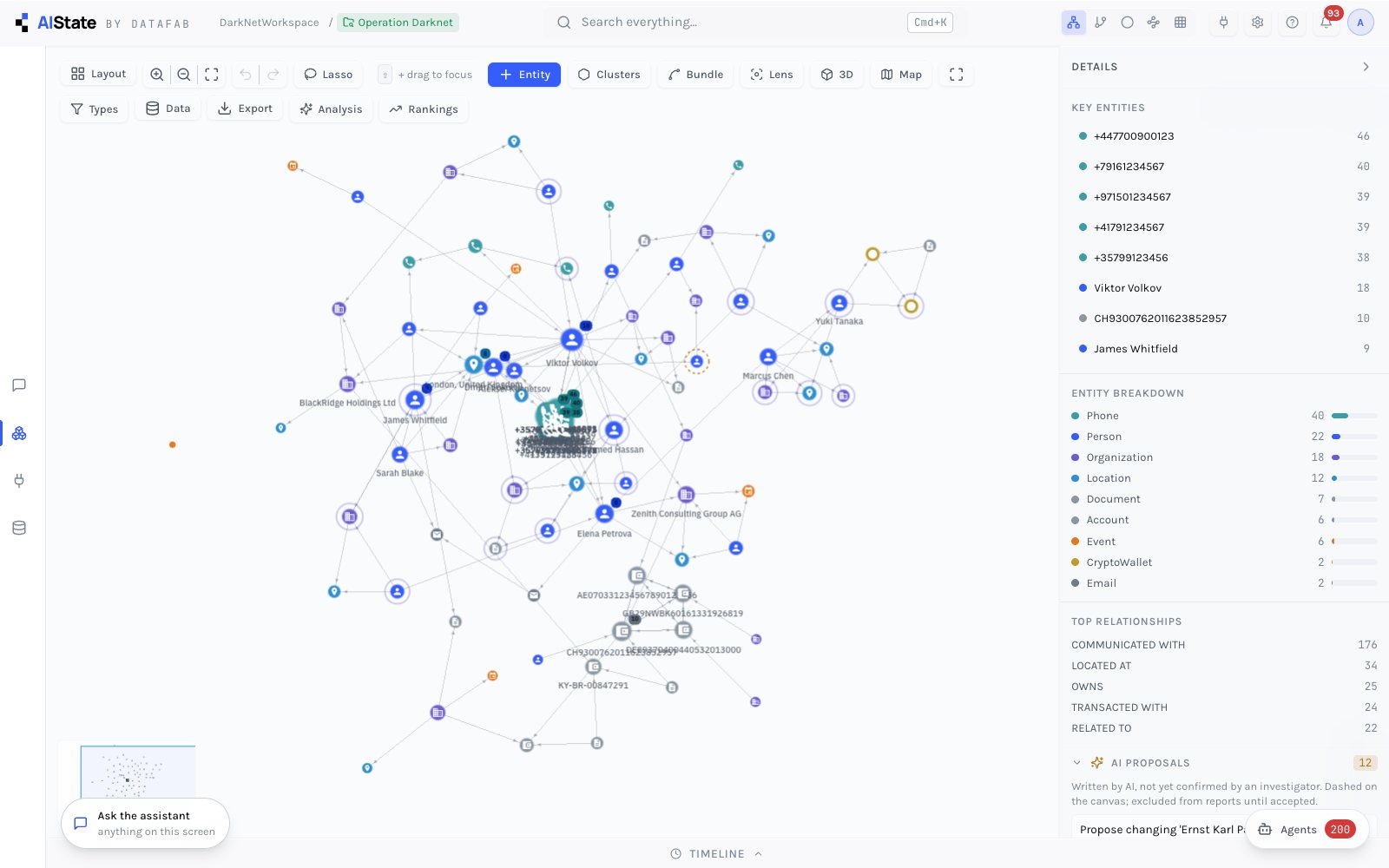Toggle the Lens tool
The height and width of the screenshot is (868, 1389).
pos(772,75)
